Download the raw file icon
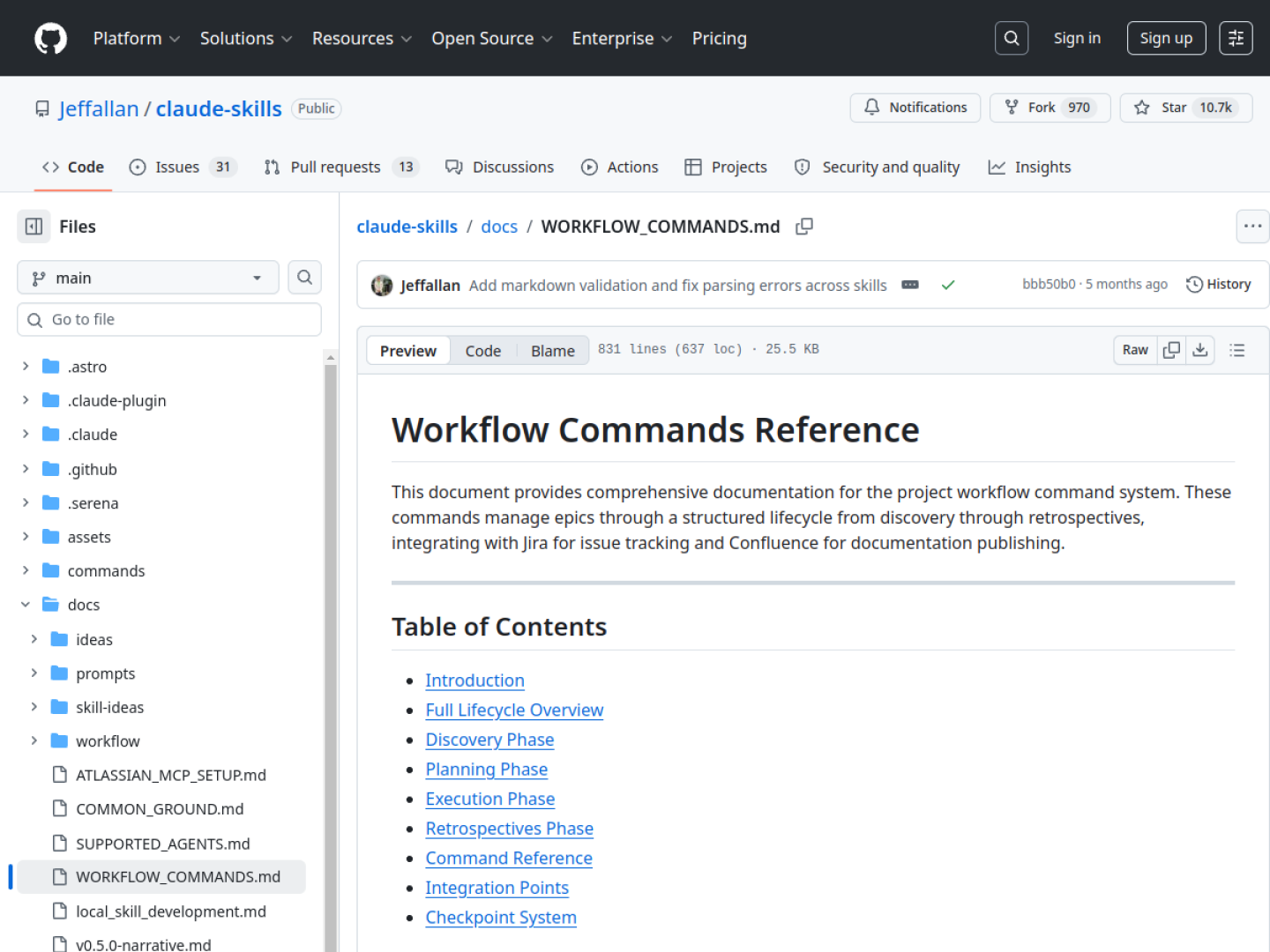This screenshot has height=952, width=1270. pyautogui.click(x=1200, y=350)
